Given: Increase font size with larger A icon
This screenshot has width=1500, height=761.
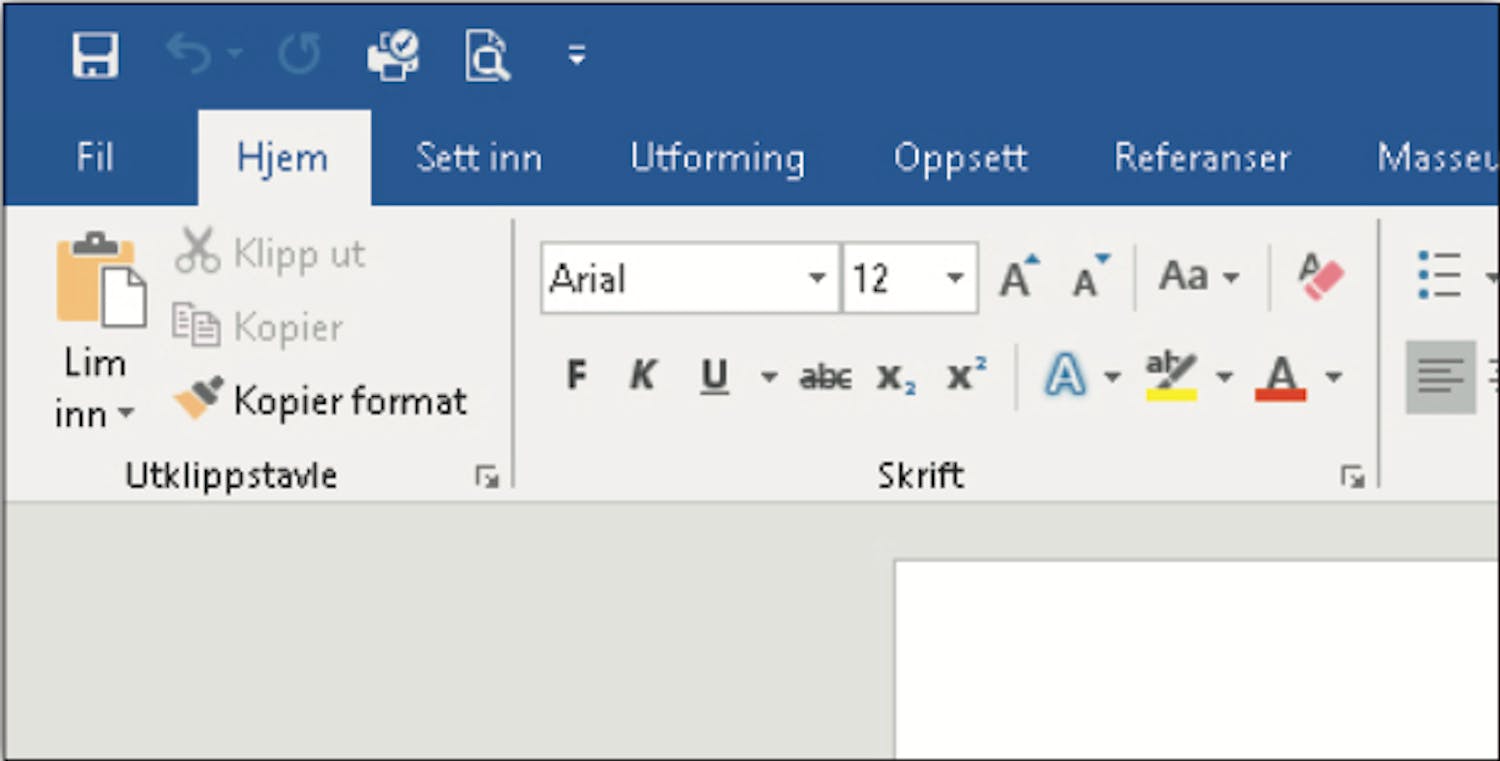Looking at the screenshot, I should (1018, 277).
